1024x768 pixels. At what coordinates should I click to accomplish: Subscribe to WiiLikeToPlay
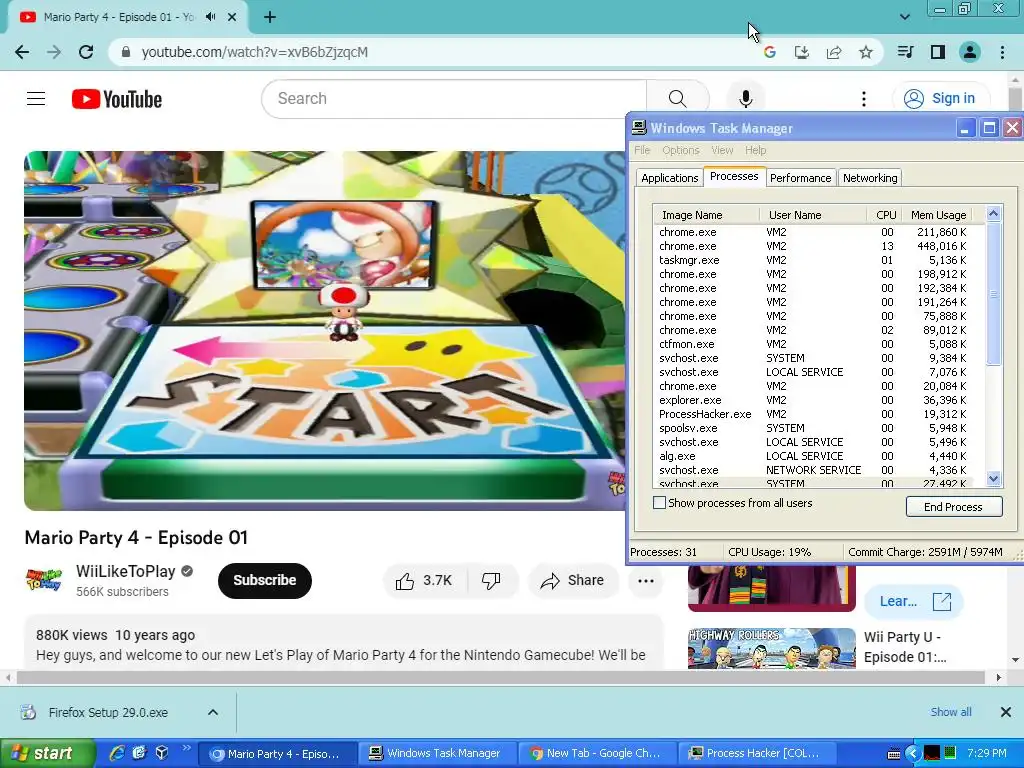[264, 581]
